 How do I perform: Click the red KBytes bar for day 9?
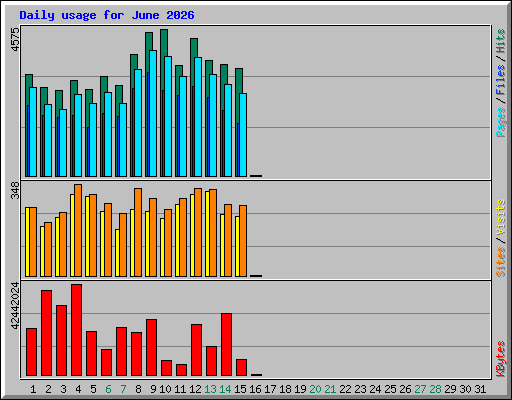(x=151, y=348)
